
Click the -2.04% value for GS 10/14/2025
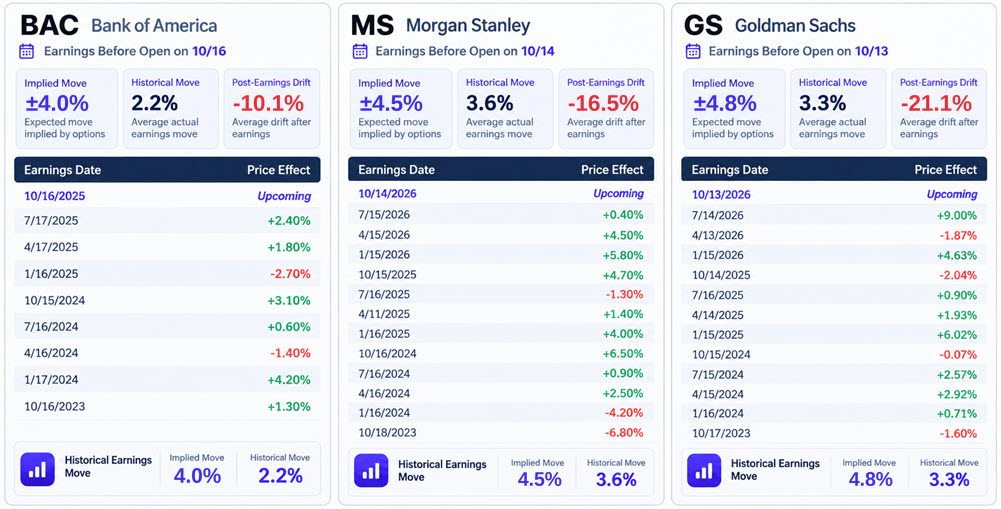coord(957,275)
